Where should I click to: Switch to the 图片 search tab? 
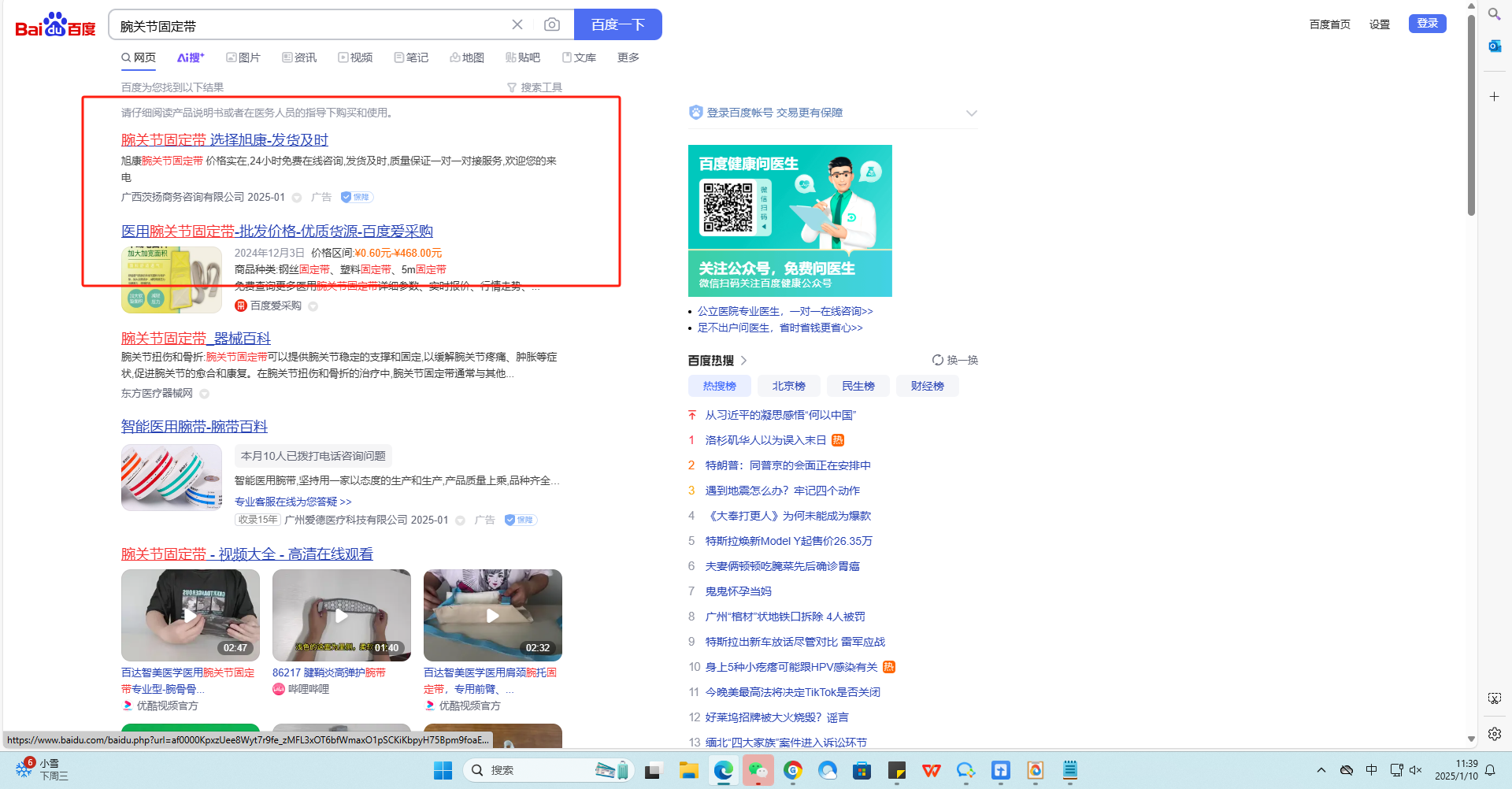(243, 57)
